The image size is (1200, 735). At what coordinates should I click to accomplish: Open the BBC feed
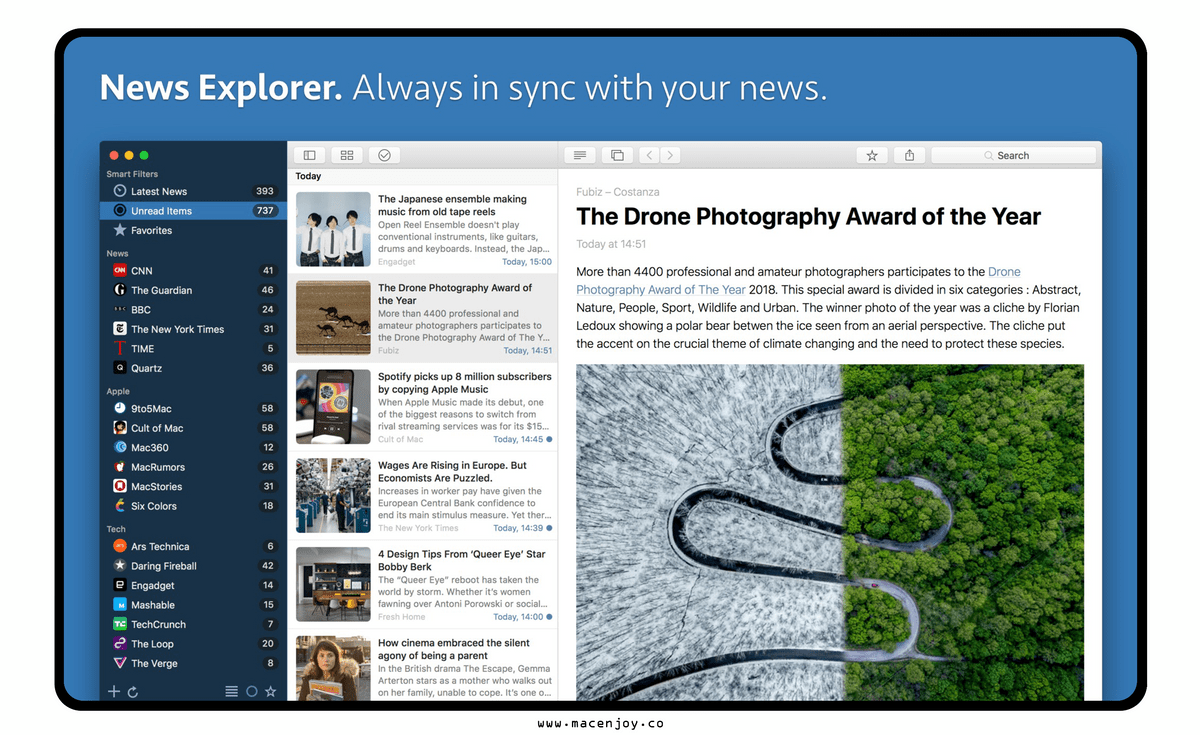tap(193, 310)
